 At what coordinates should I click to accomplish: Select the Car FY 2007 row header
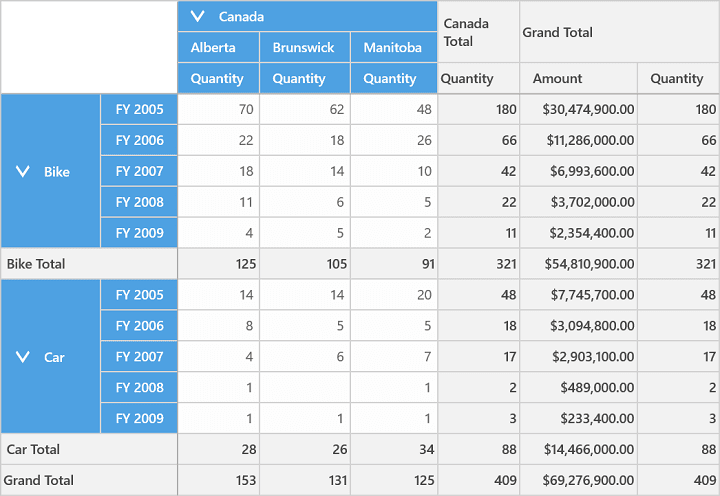[x=139, y=356]
